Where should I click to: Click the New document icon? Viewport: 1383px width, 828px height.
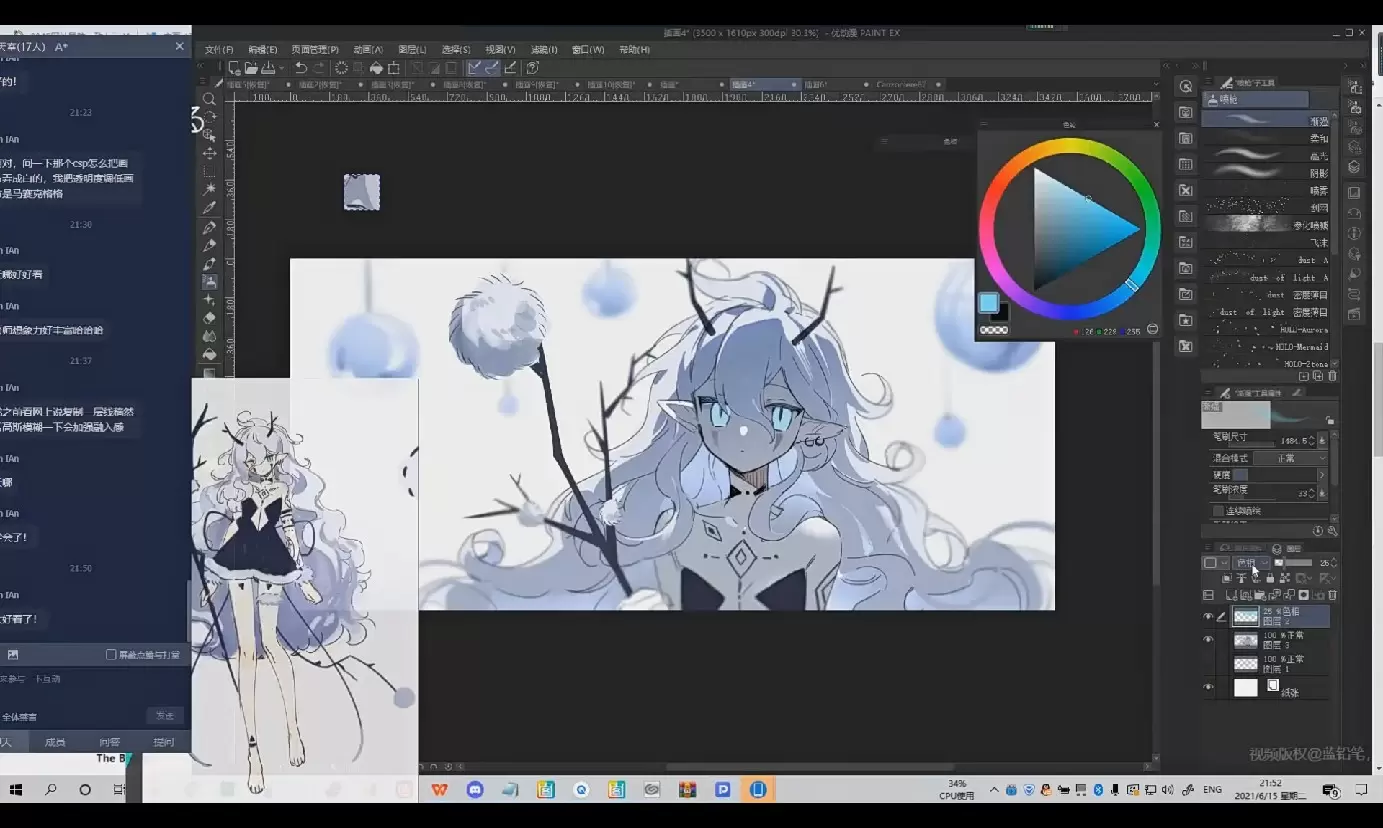tap(234, 68)
